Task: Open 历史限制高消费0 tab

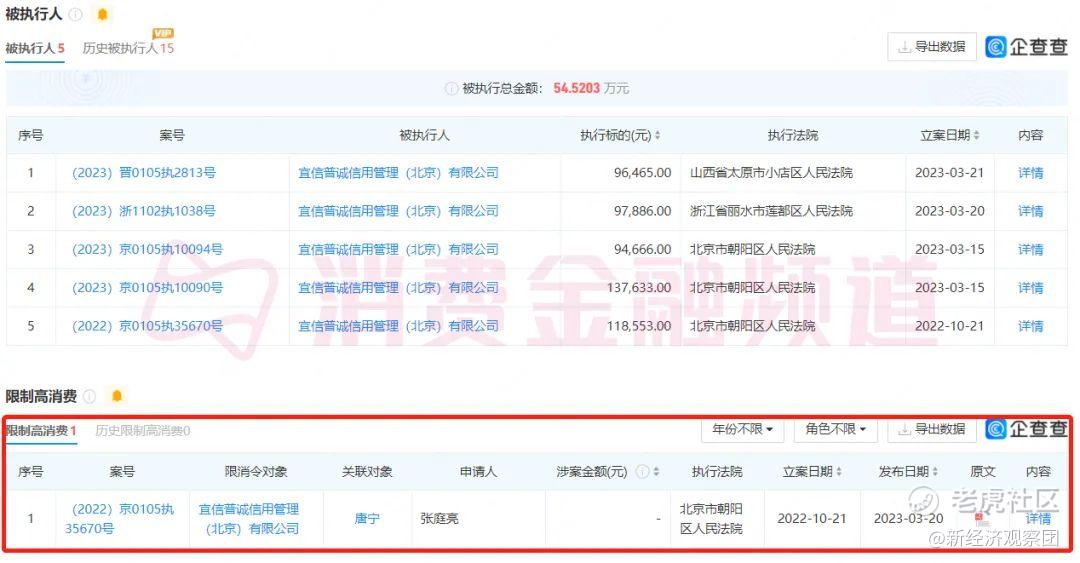Action: [143, 431]
